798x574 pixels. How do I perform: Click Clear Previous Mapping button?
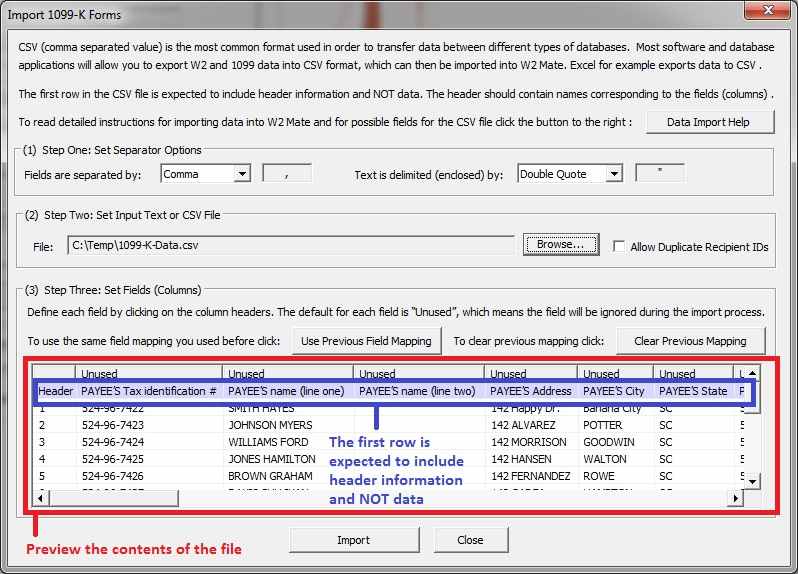click(x=690, y=341)
